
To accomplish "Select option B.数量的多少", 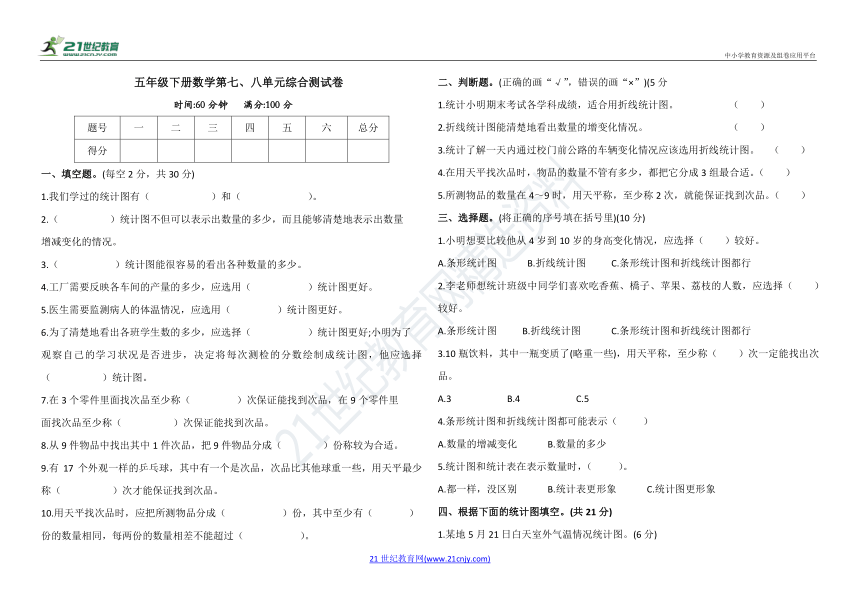I will pos(577,444).
